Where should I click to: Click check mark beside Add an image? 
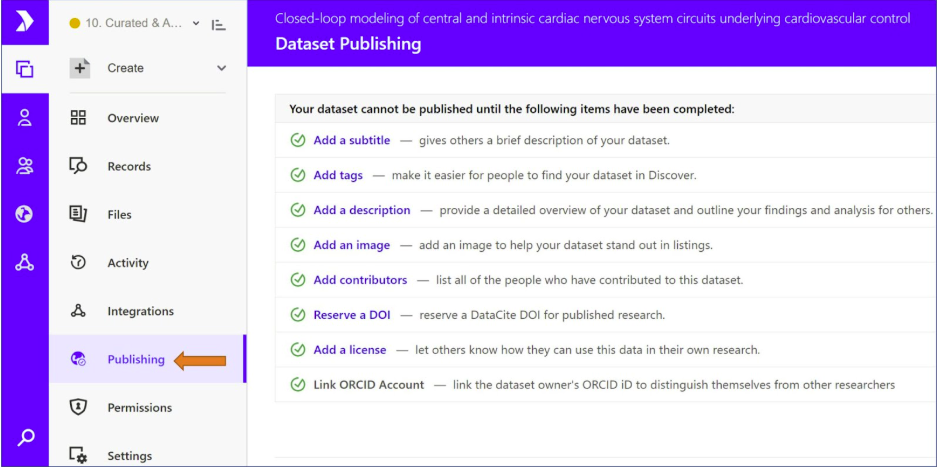298,244
